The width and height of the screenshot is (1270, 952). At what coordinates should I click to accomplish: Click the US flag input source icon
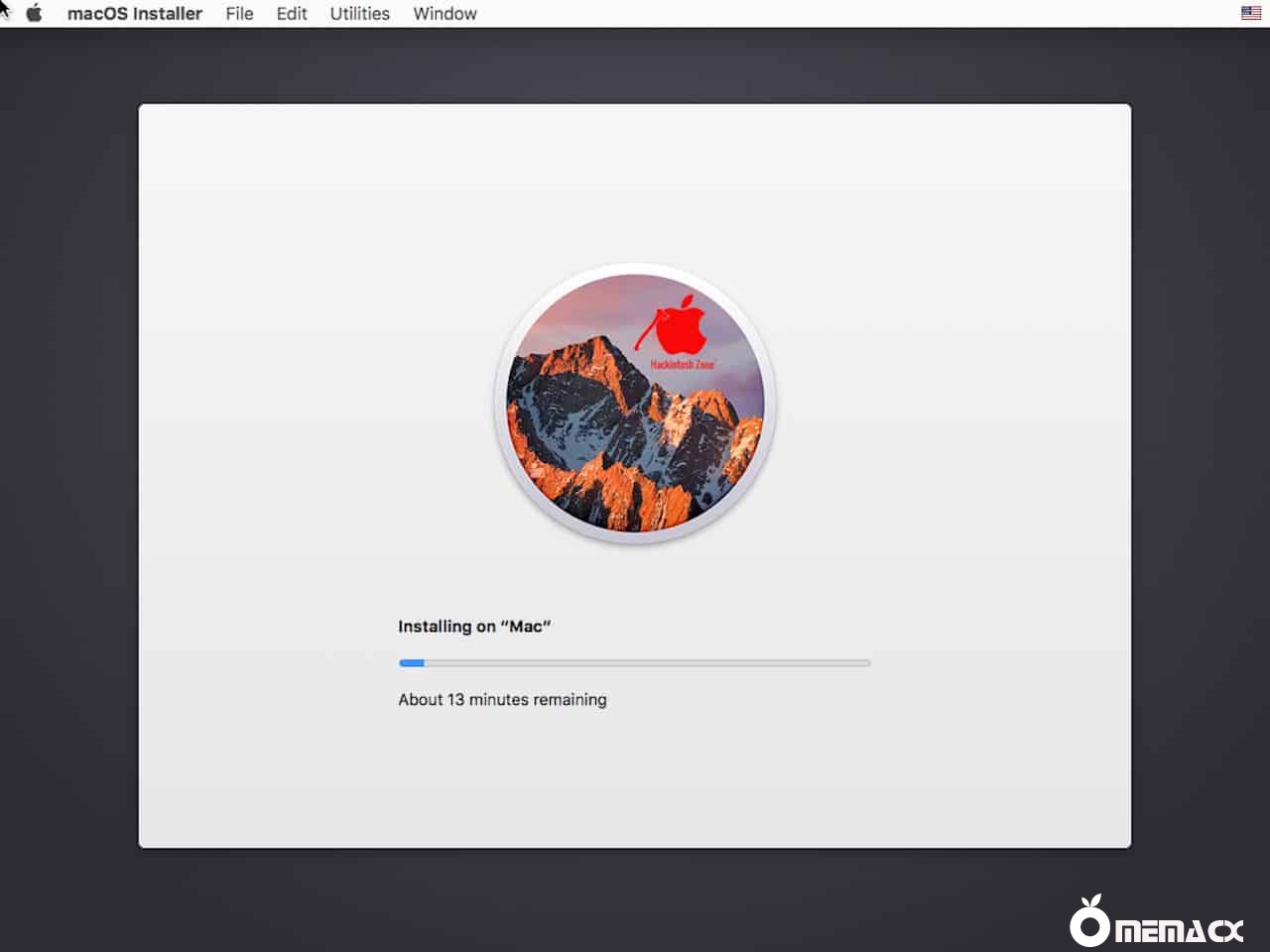pos(1250,13)
